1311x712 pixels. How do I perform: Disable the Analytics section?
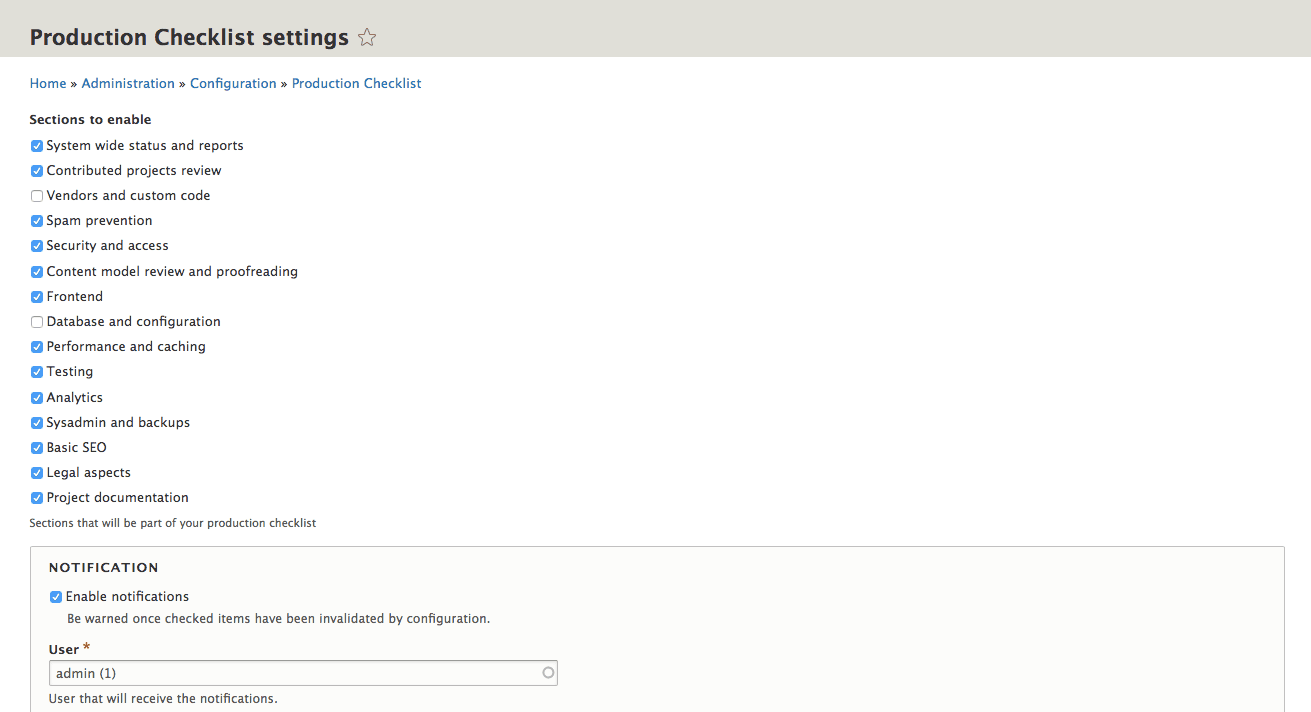37,398
